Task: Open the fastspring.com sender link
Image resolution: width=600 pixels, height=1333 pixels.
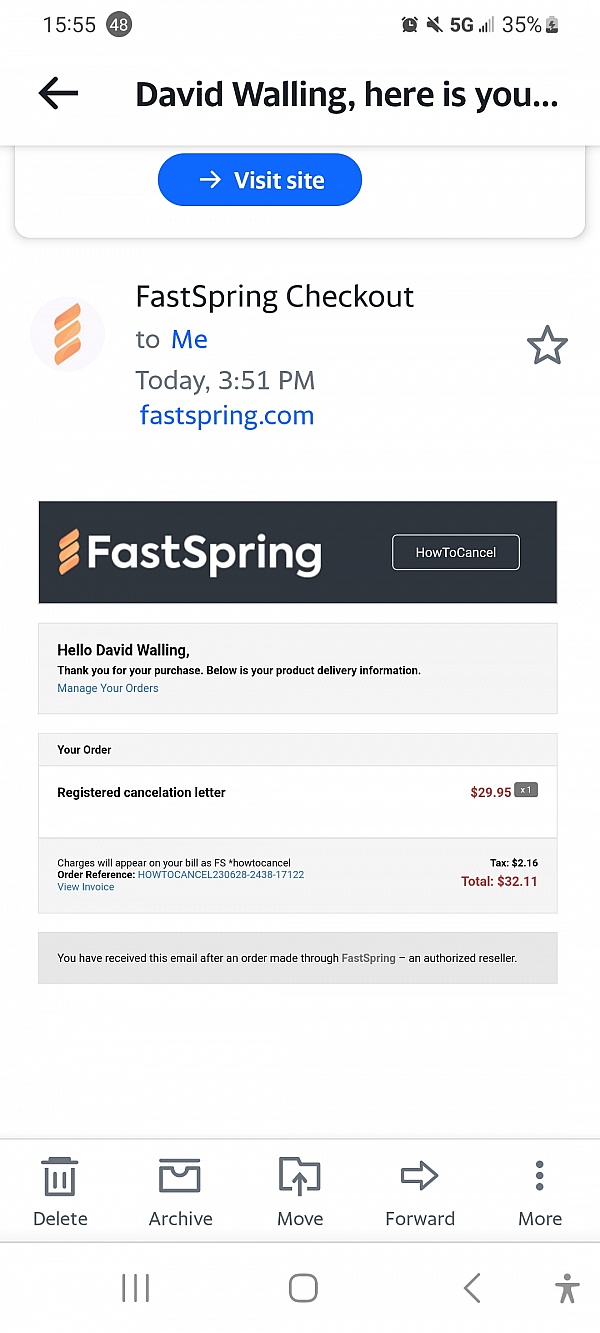Action: tap(227, 415)
